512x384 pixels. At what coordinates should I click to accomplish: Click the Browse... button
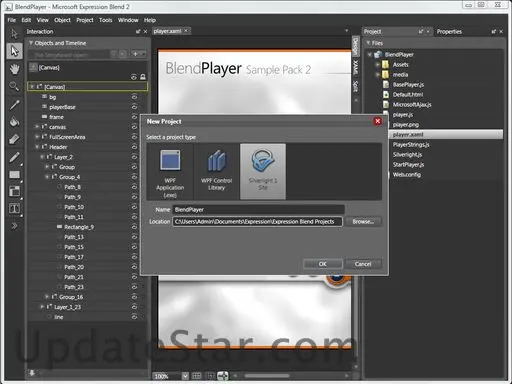click(x=363, y=222)
